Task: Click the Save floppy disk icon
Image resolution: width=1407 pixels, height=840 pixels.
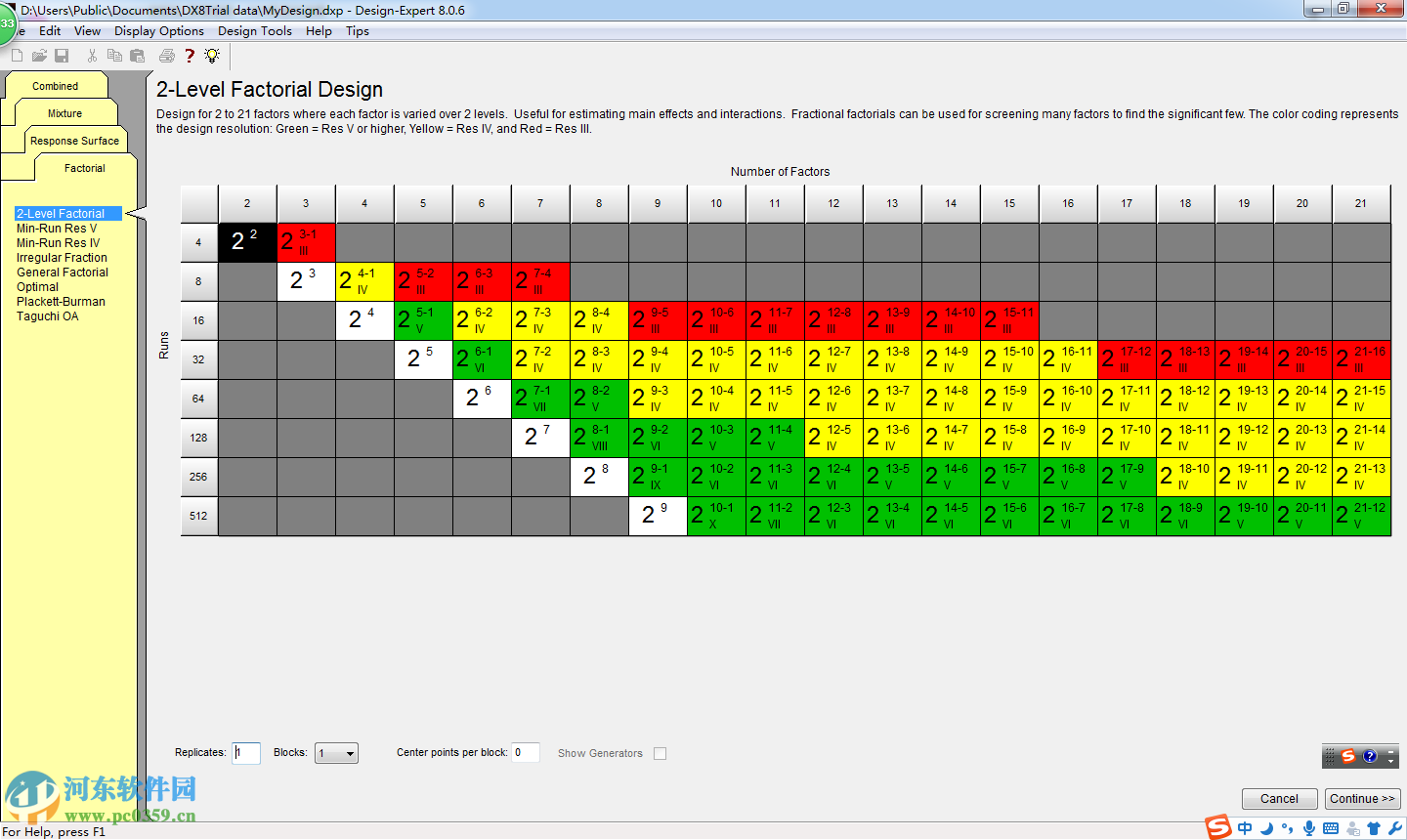Action: 62,56
